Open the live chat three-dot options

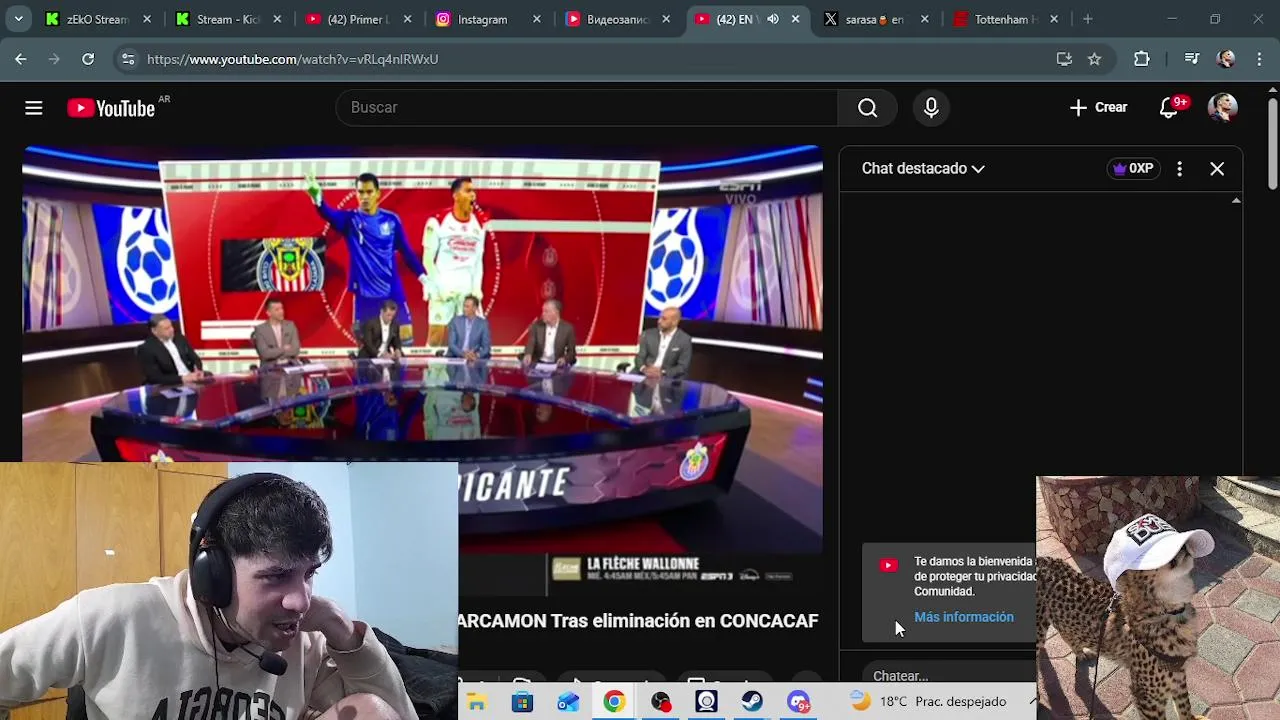pyautogui.click(x=1180, y=169)
